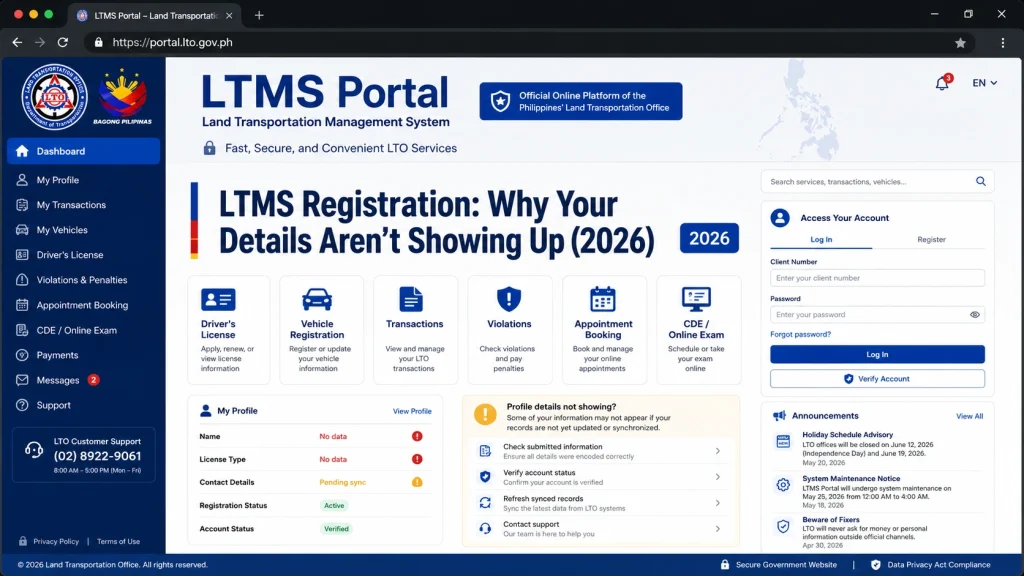This screenshot has height=576, width=1024.
Task: Click the Payments sidebar icon
Action: click(x=22, y=355)
